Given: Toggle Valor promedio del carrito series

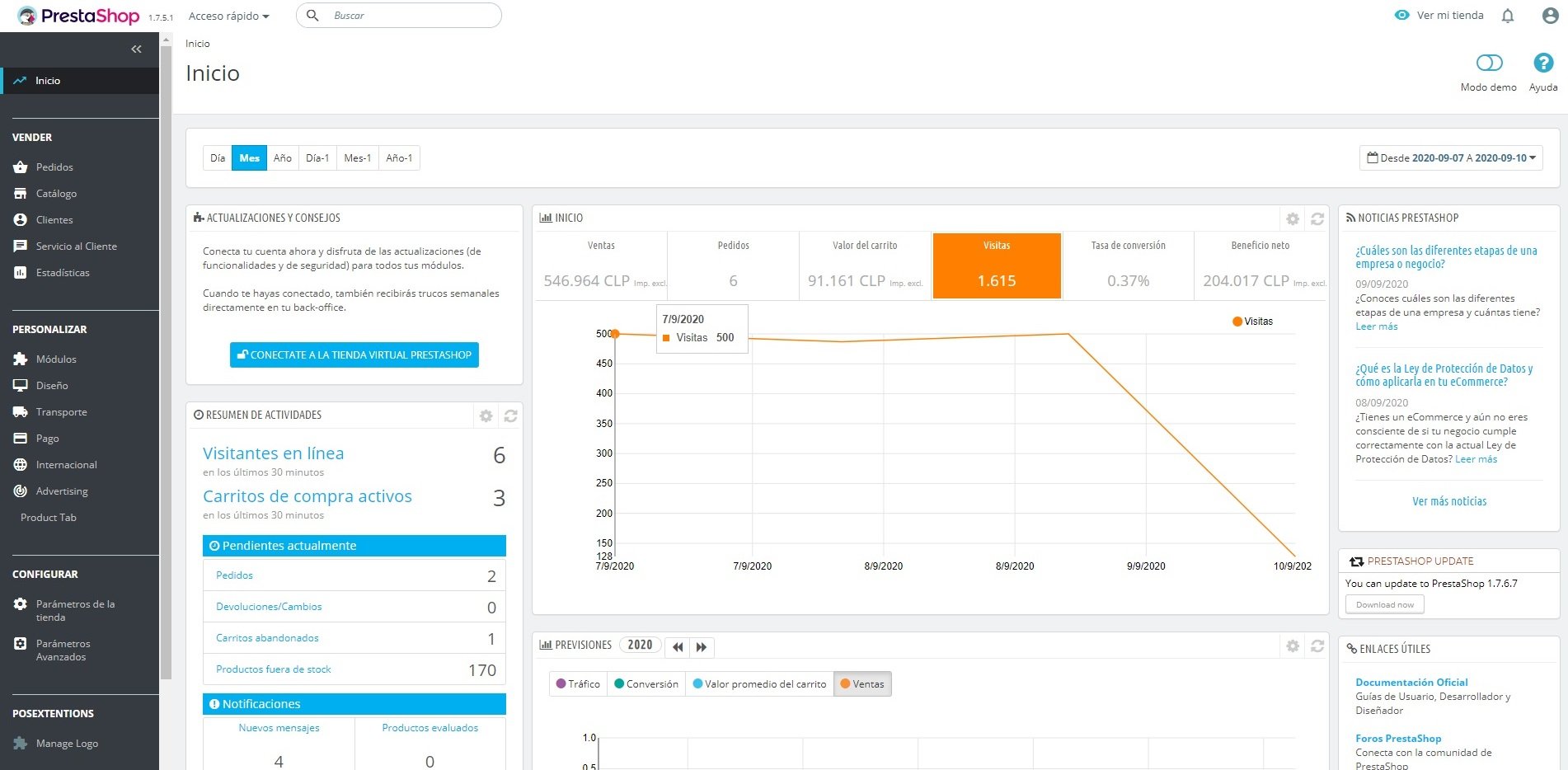Looking at the screenshot, I should [759, 684].
